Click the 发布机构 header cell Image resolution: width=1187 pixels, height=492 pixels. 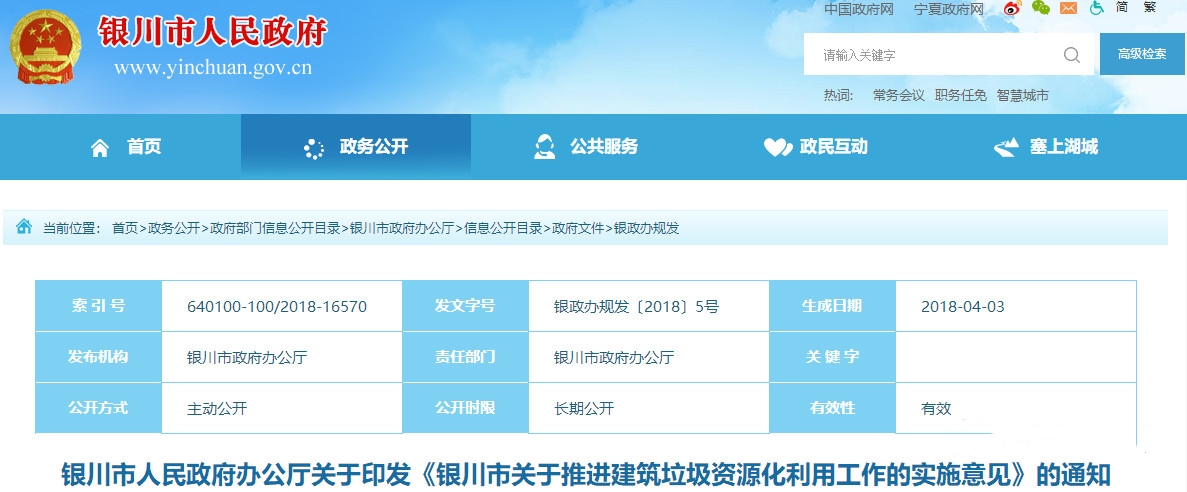(x=98, y=357)
